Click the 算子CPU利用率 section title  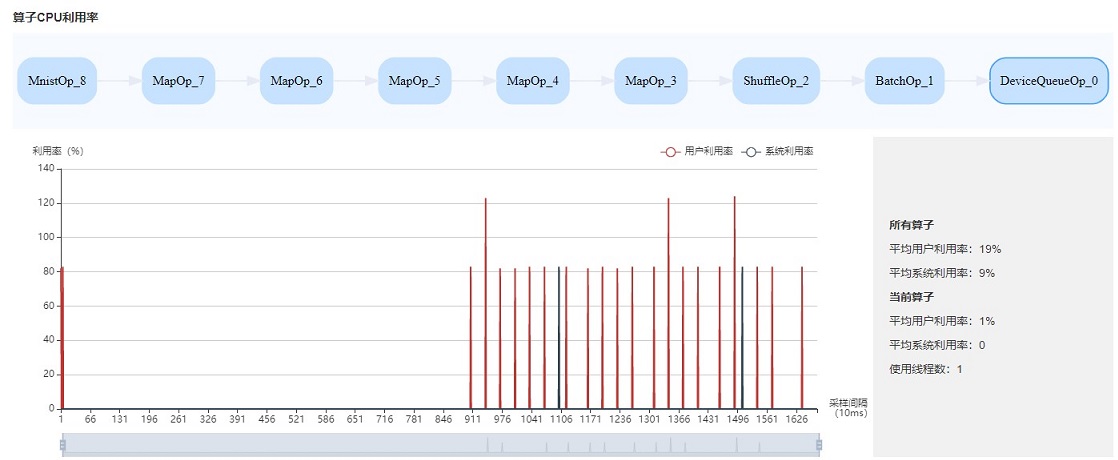(x=55, y=18)
